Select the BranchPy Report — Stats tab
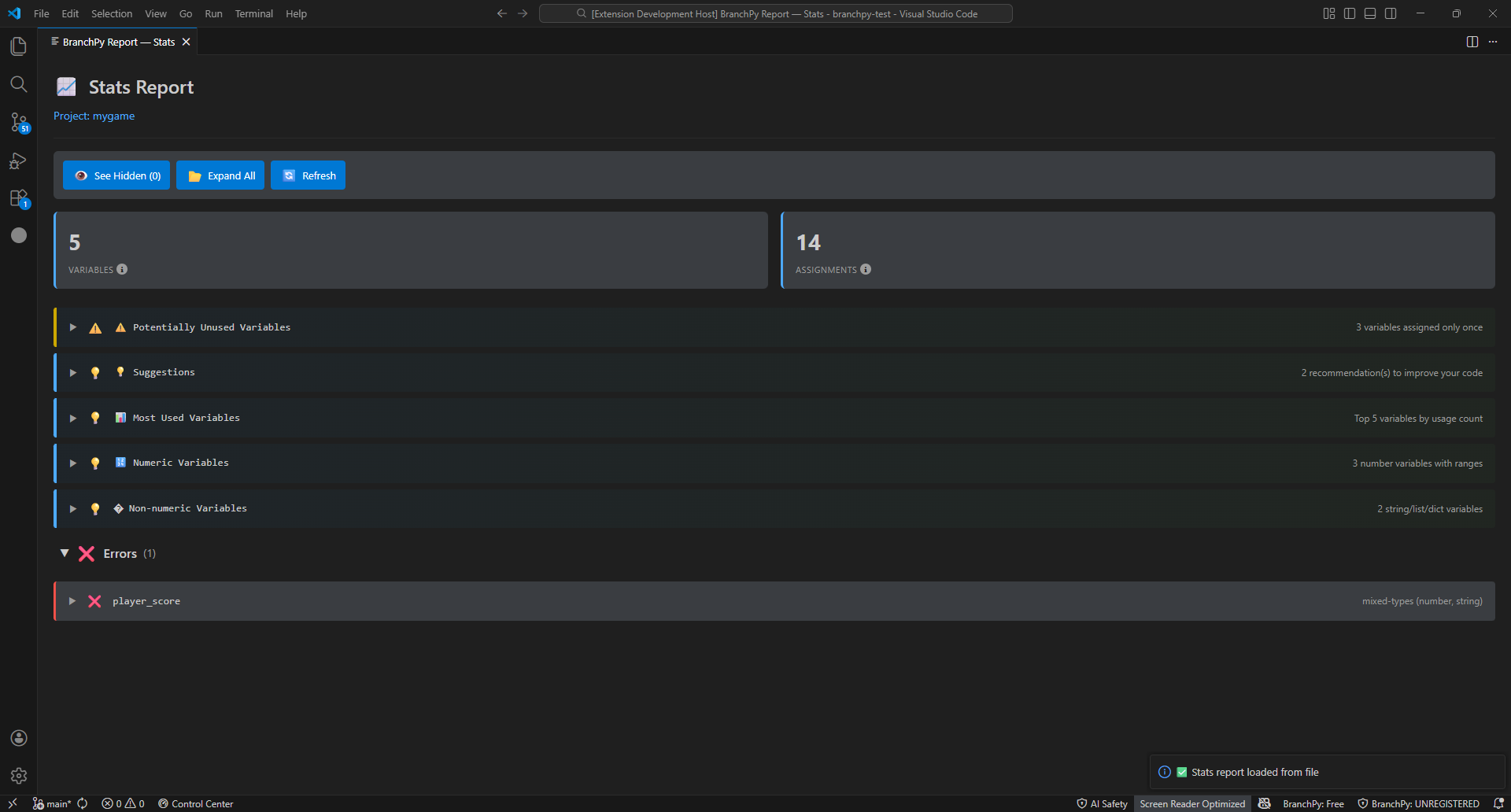 click(118, 42)
